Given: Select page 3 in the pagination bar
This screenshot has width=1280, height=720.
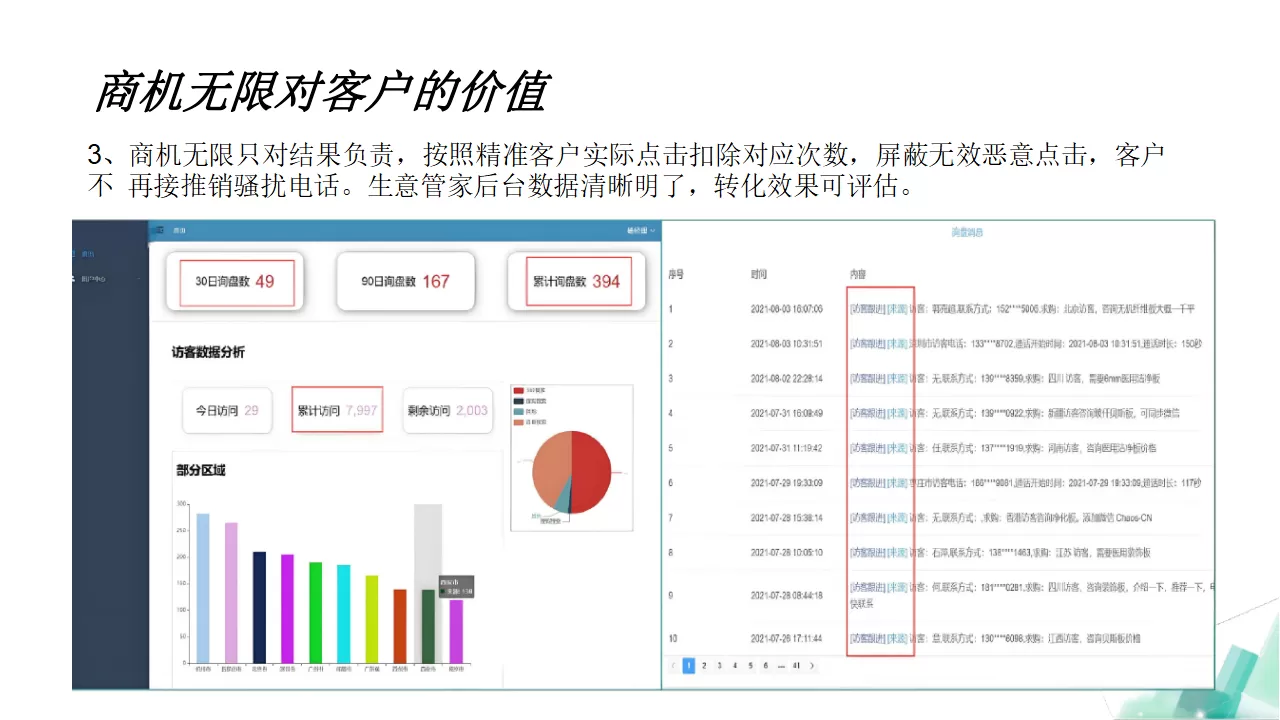Looking at the screenshot, I should [x=718, y=665].
